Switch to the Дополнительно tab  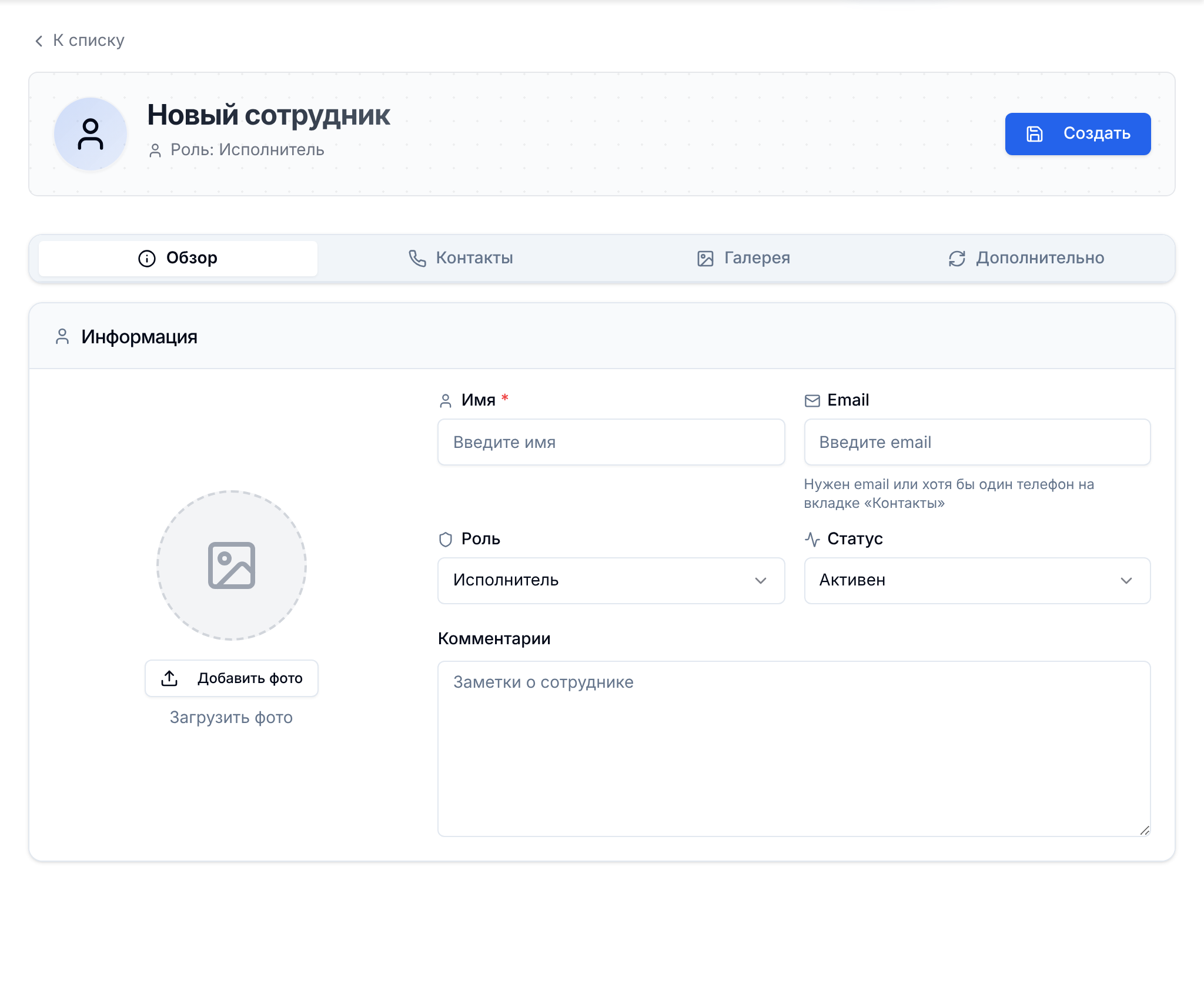(x=1026, y=258)
